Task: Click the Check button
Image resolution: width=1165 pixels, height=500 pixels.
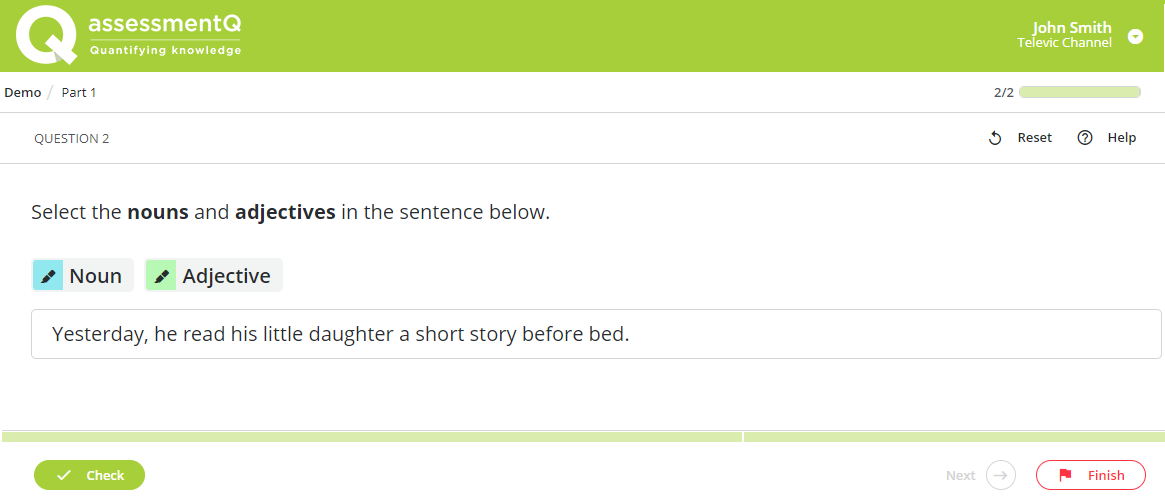Action: [x=89, y=475]
